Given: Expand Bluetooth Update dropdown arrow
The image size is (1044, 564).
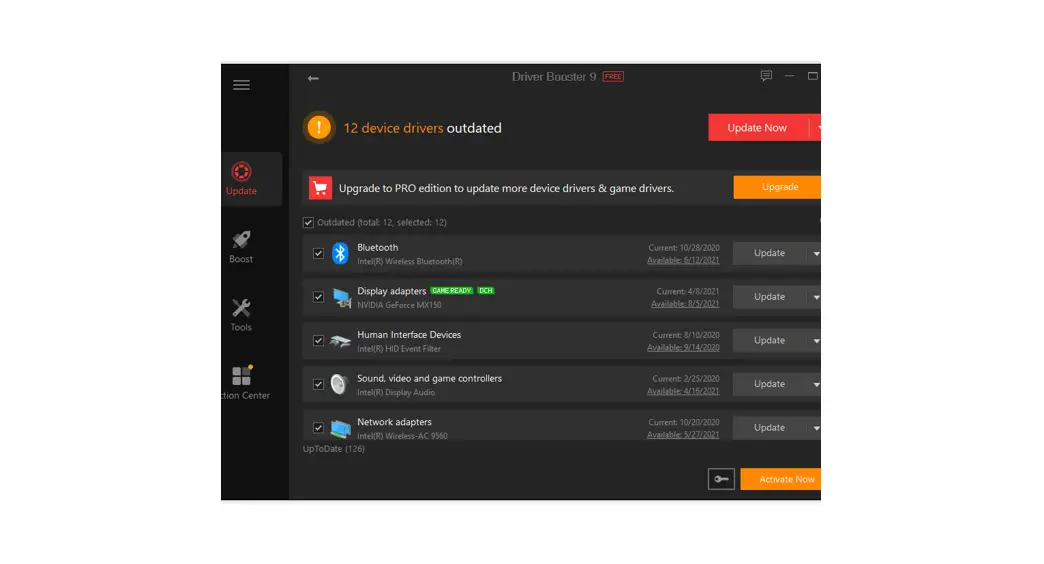Looking at the screenshot, I should (815, 253).
